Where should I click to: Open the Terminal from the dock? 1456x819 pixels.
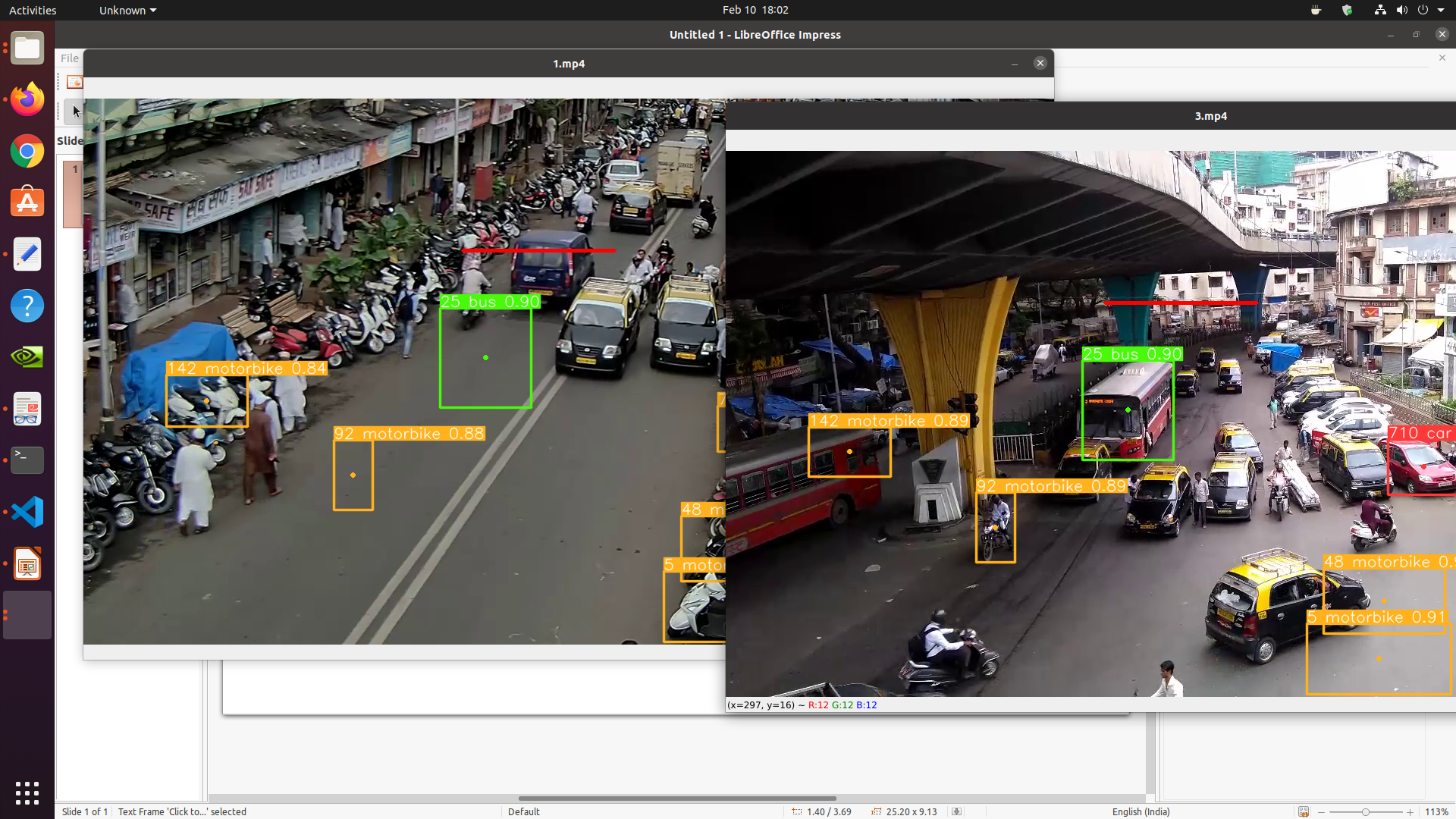click(27, 460)
